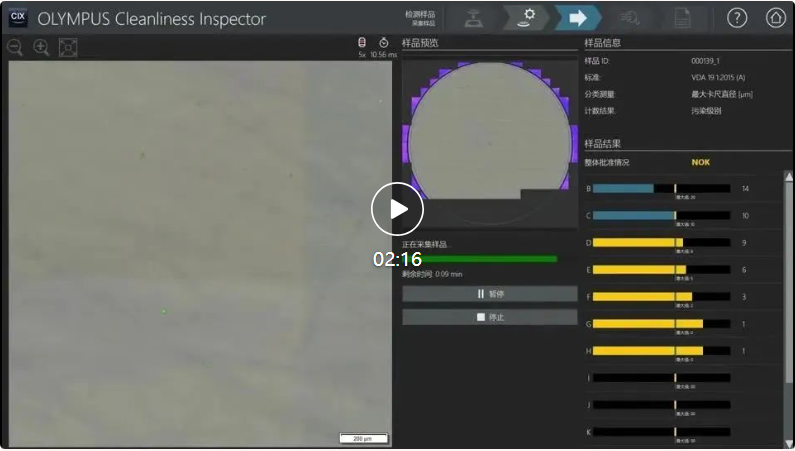Click the 最大卡尺直径 [µm] value
795x451 pixels.
722,94
